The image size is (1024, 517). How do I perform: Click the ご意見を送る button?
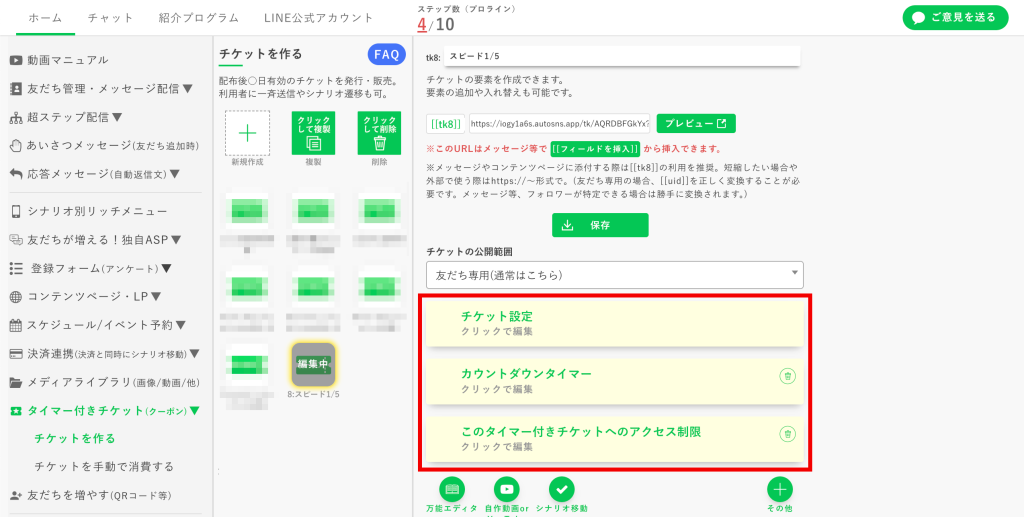(x=955, y=18)
